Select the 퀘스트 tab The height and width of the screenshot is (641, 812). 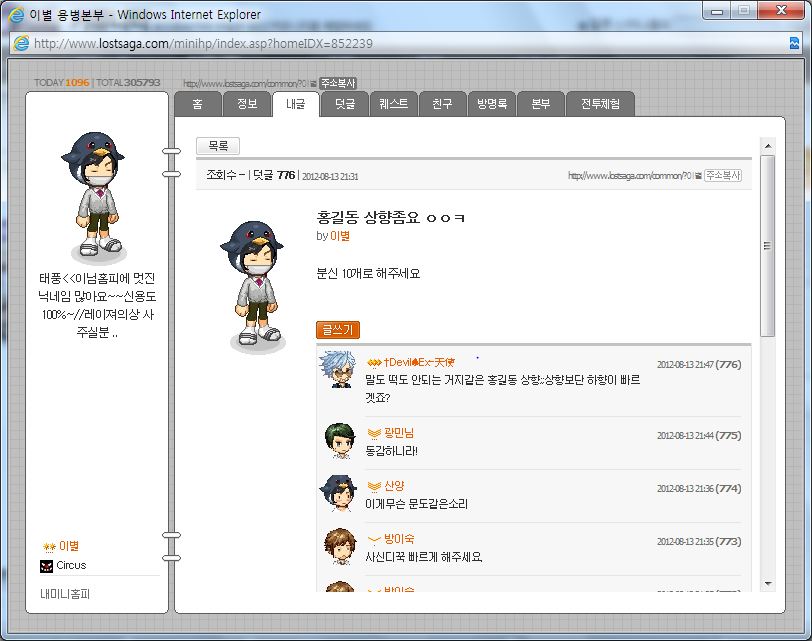click(x=394, y=104)
